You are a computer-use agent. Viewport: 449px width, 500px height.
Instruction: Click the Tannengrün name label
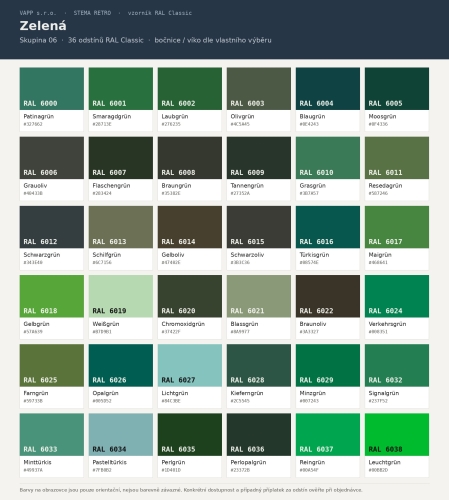[x=247, y=185]
